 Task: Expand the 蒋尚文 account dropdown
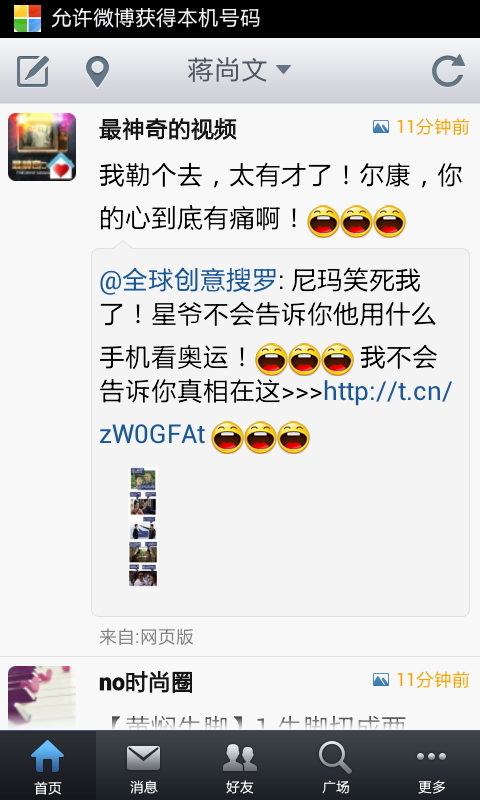tap(239, 70)
